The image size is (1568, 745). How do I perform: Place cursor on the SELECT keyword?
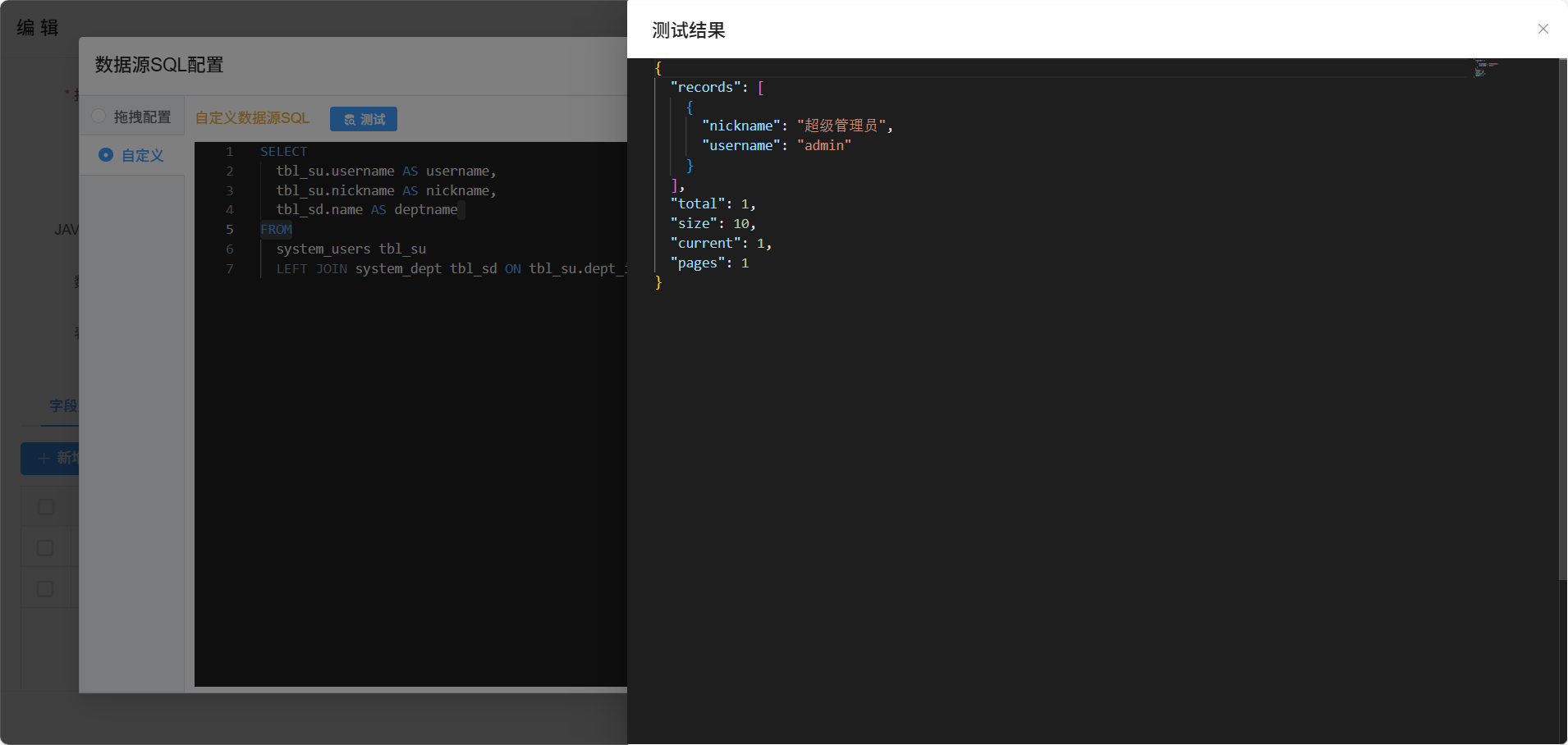pos(283,152)
